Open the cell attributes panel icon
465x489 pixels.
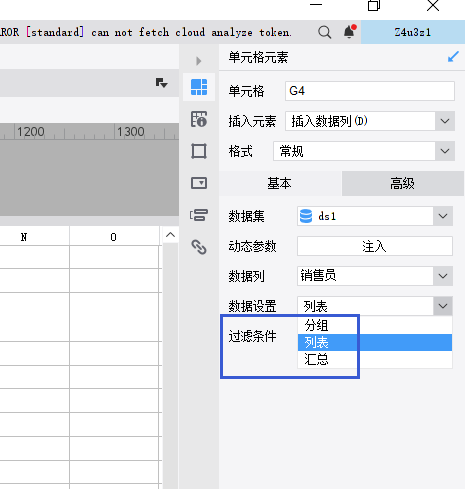point(199,119)
